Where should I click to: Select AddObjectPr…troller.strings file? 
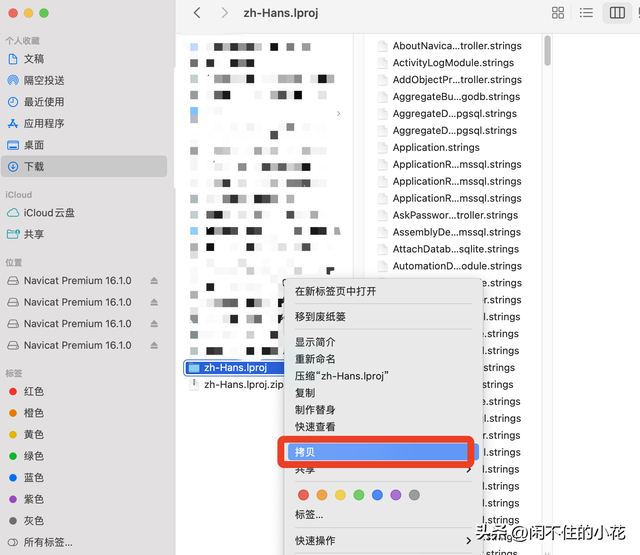(x=450, y=80)
